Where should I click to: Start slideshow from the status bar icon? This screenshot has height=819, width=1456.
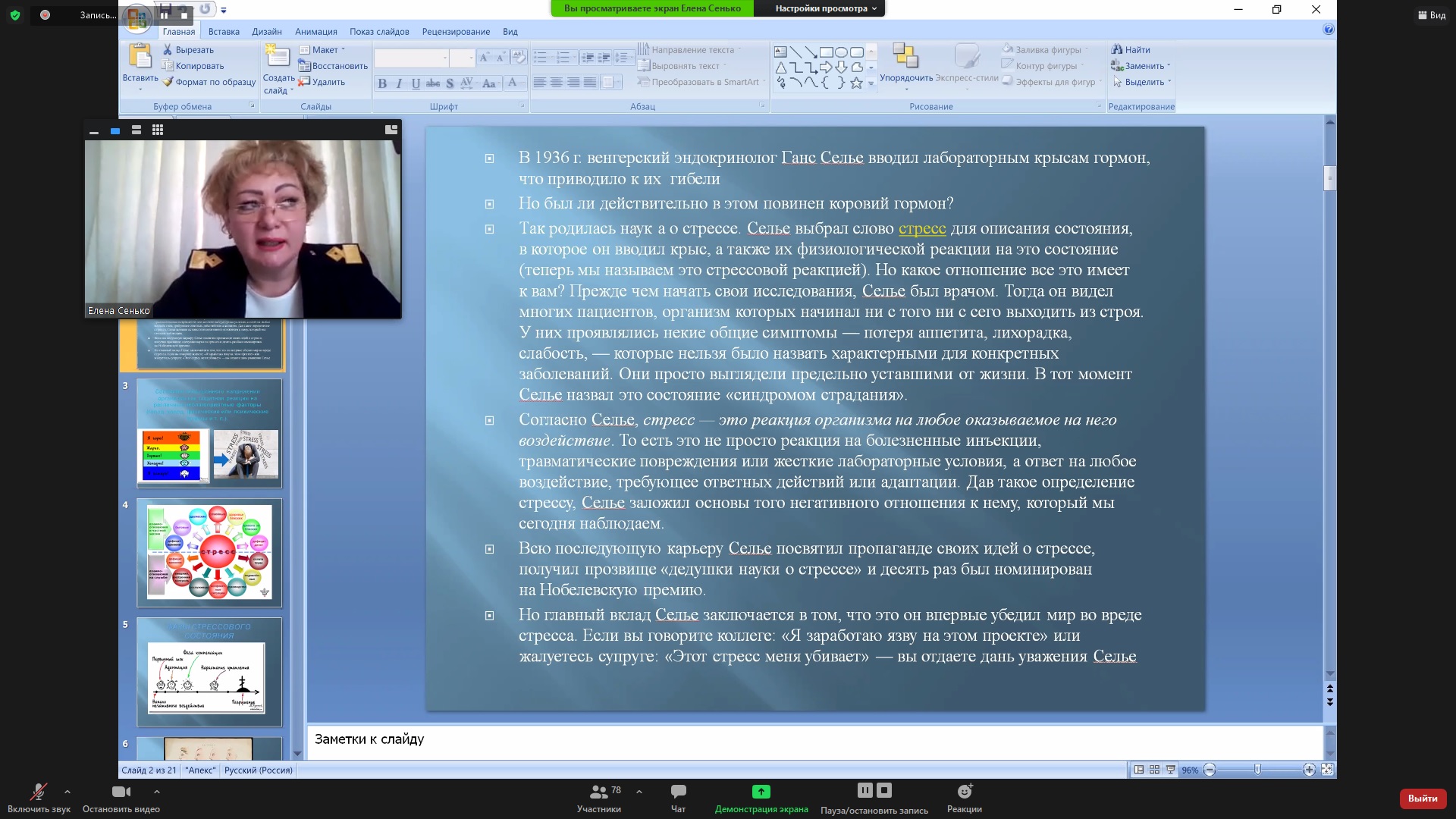pyautogui.click(x=1170, y=770)
